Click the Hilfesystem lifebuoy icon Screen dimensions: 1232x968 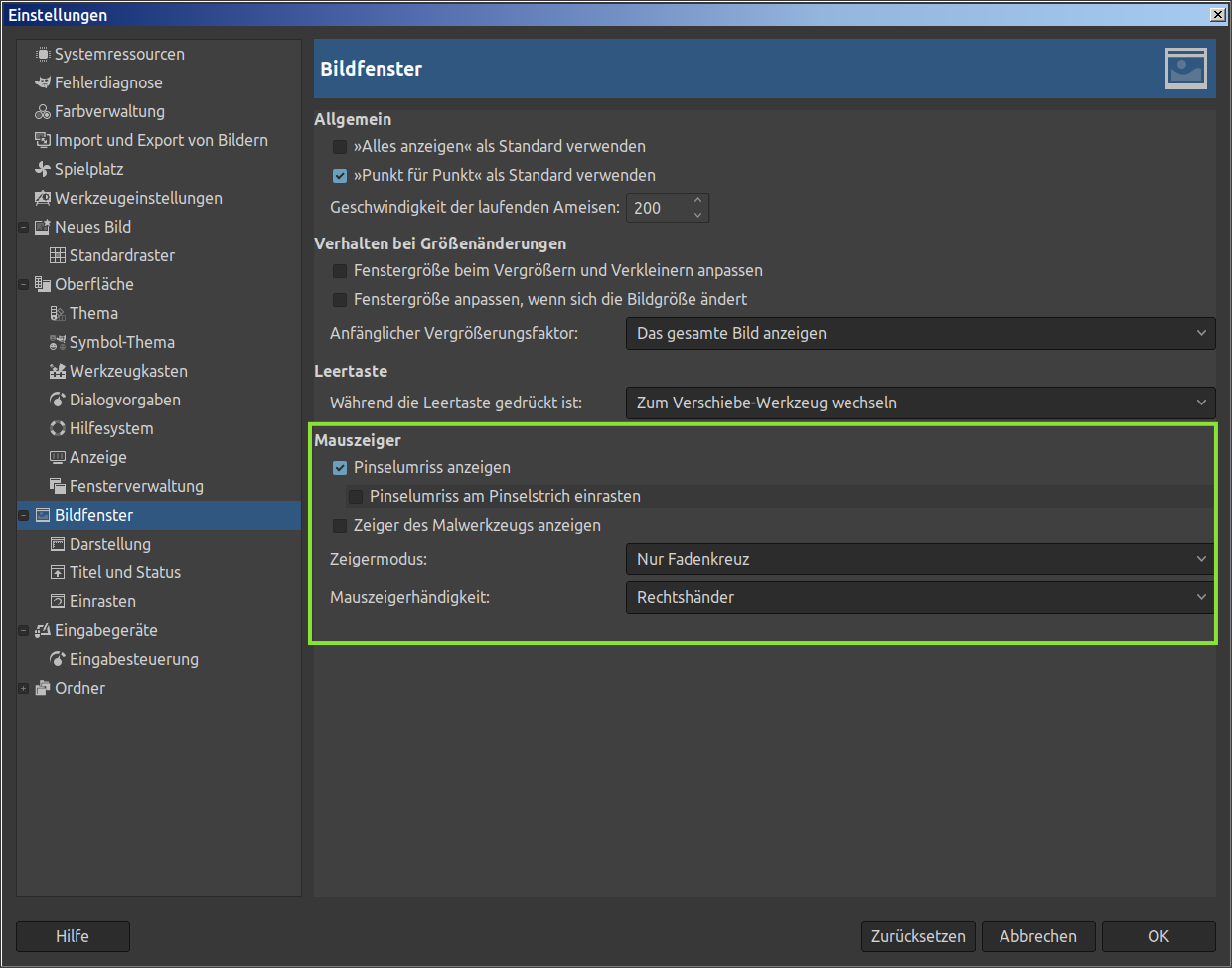click(x=58, y=428)
